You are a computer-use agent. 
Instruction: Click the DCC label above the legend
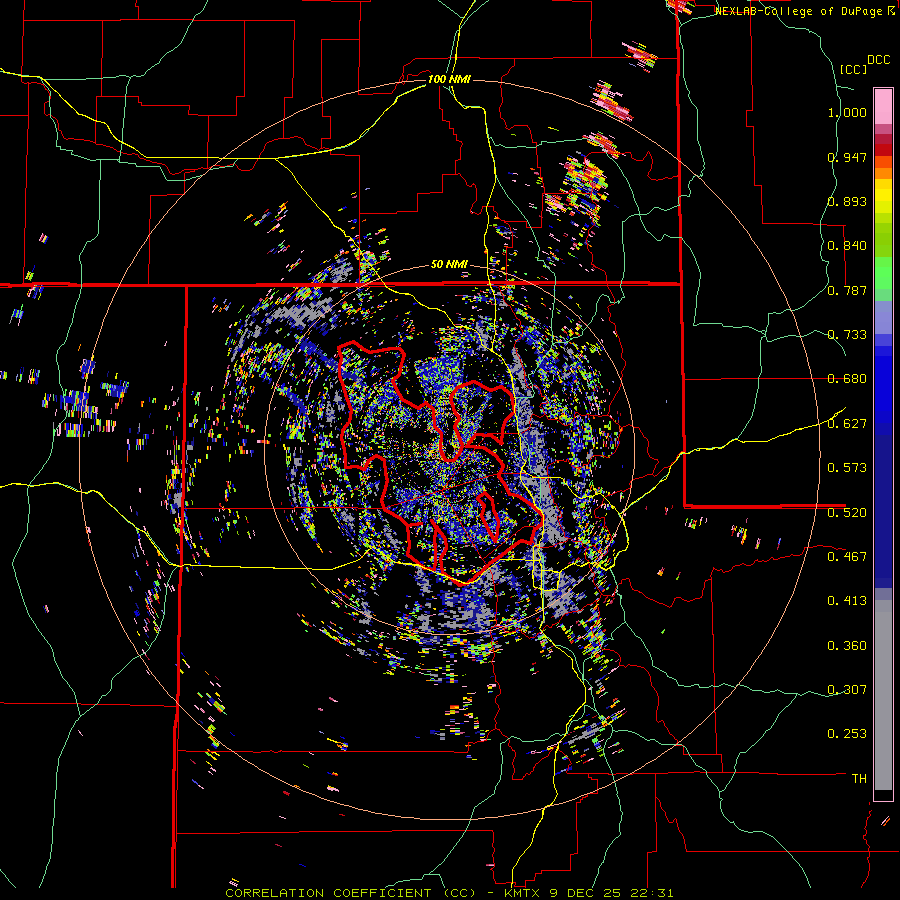click(878, 60)
